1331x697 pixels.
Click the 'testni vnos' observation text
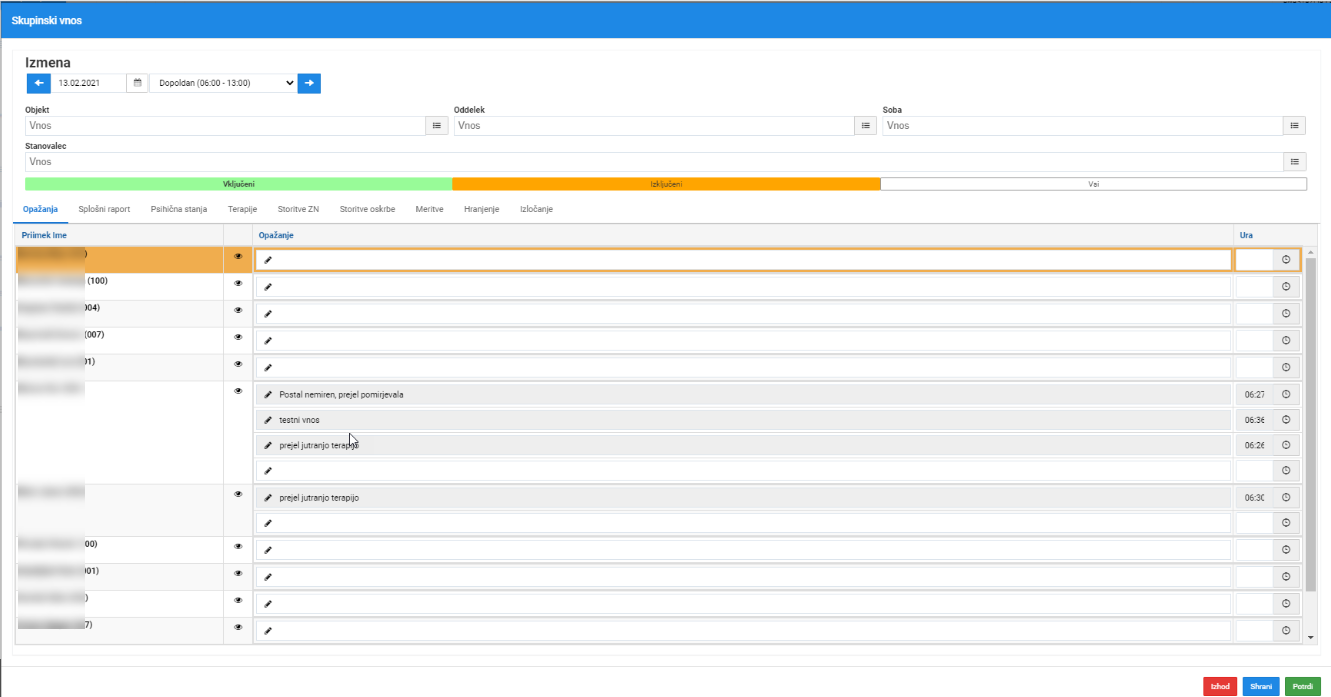point(299,420)
